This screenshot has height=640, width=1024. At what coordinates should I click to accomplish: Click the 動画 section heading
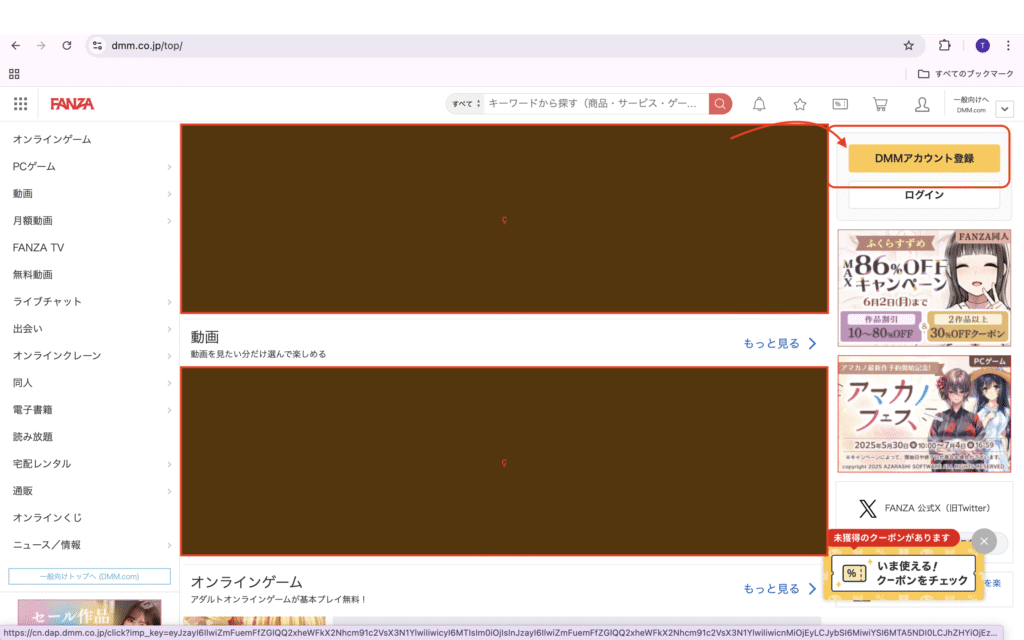[204, 337]
